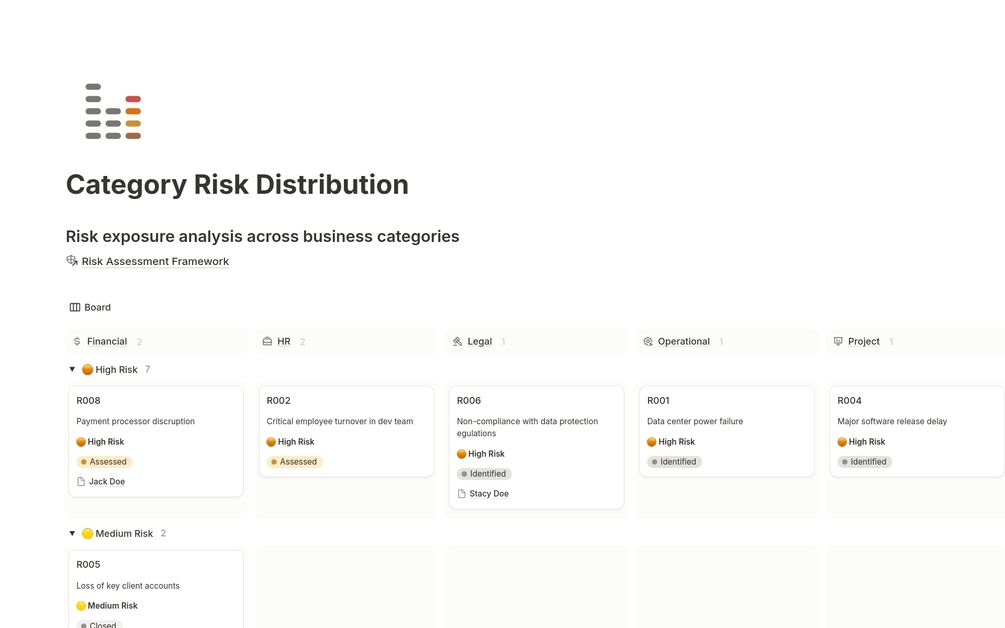The image size is (1005, 628).
Task: Open the Risk Assessment Framework link
Action: (155, 261)
